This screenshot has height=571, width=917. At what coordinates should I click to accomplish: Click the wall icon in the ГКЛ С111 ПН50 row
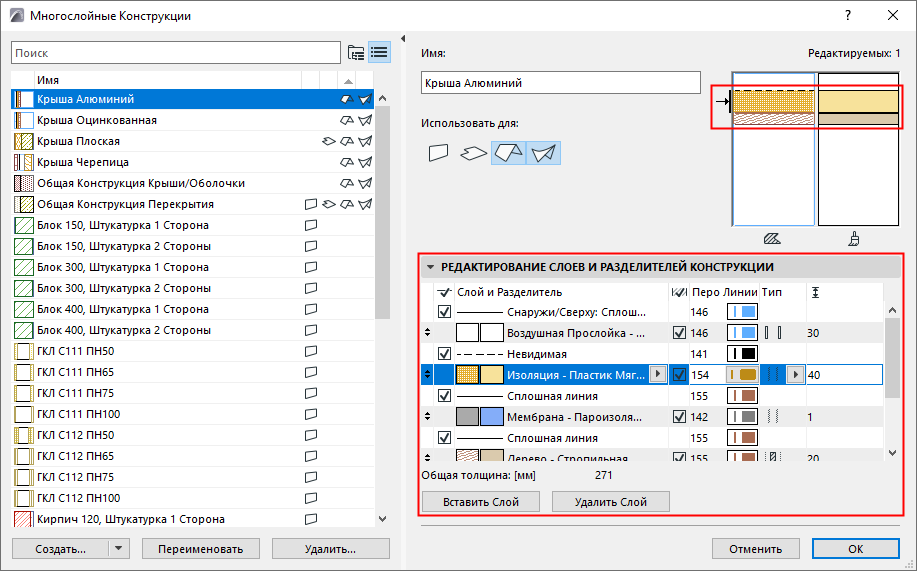311,351
